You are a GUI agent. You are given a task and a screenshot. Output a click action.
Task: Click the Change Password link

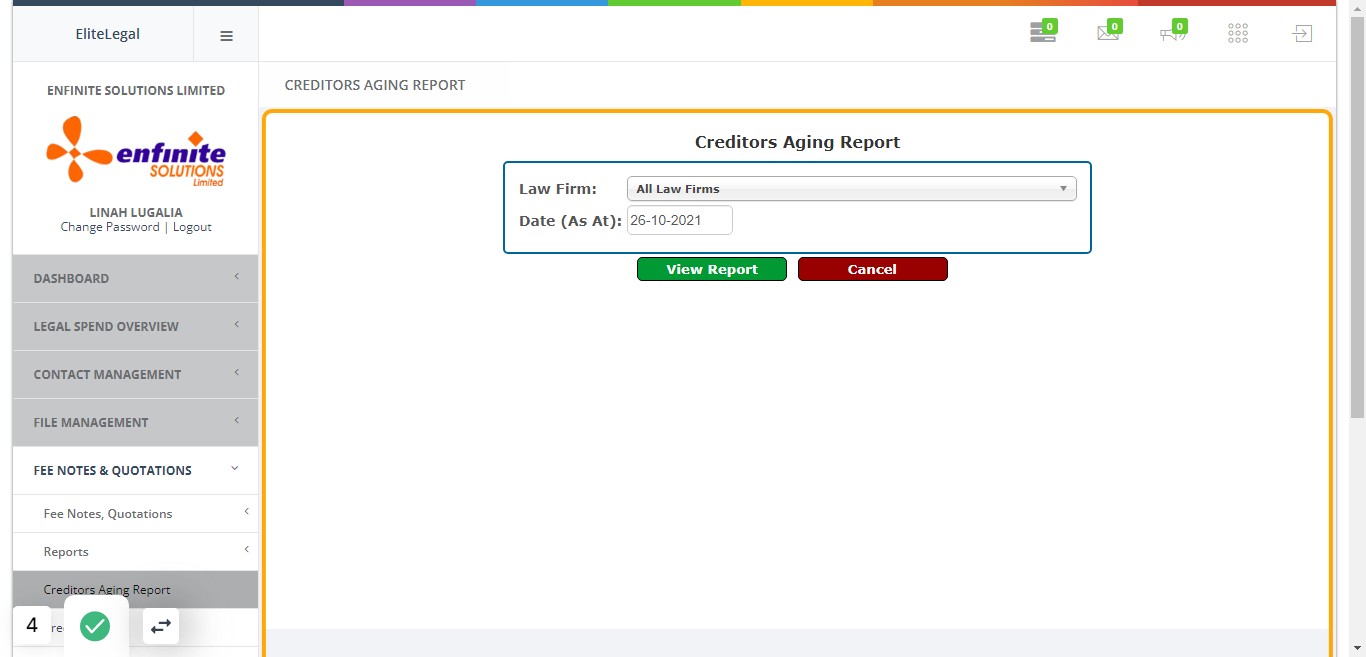pos(110,227)
